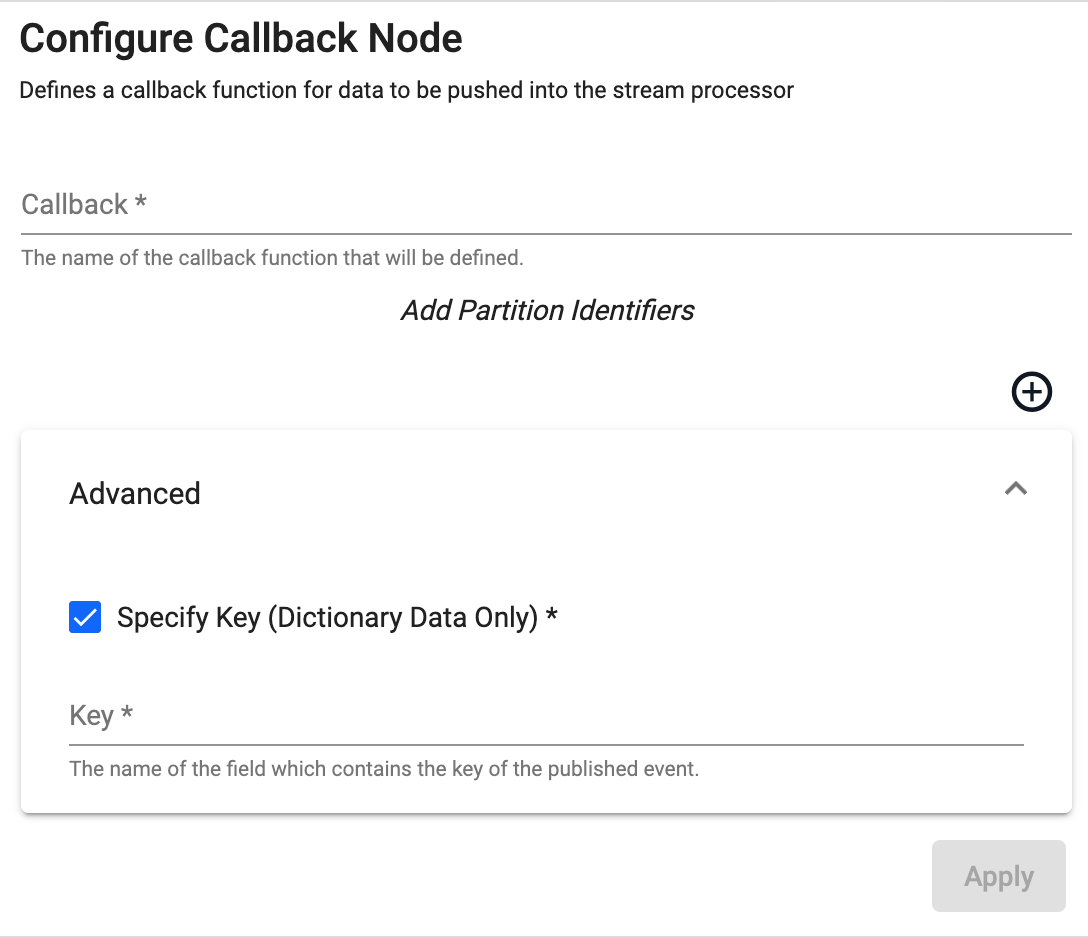
Task: Collapse the Advanced section using the chevron
Action: pos(1016,489)
